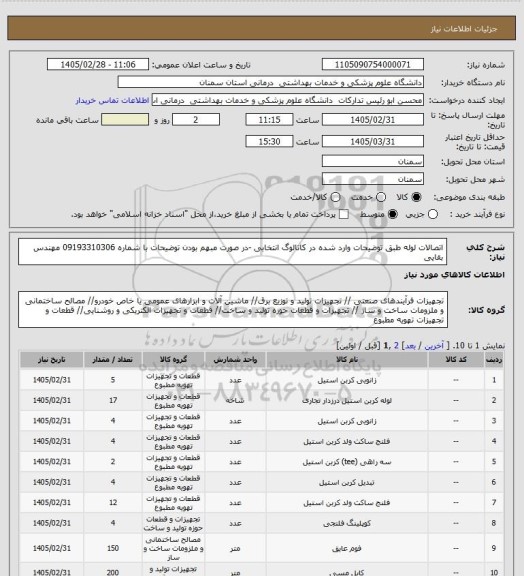Click row 4 item فلنج ساکت ولد کربن استیل
This screenshot has height=576, width=524.
pyautogui.click(x=347, y=442)
